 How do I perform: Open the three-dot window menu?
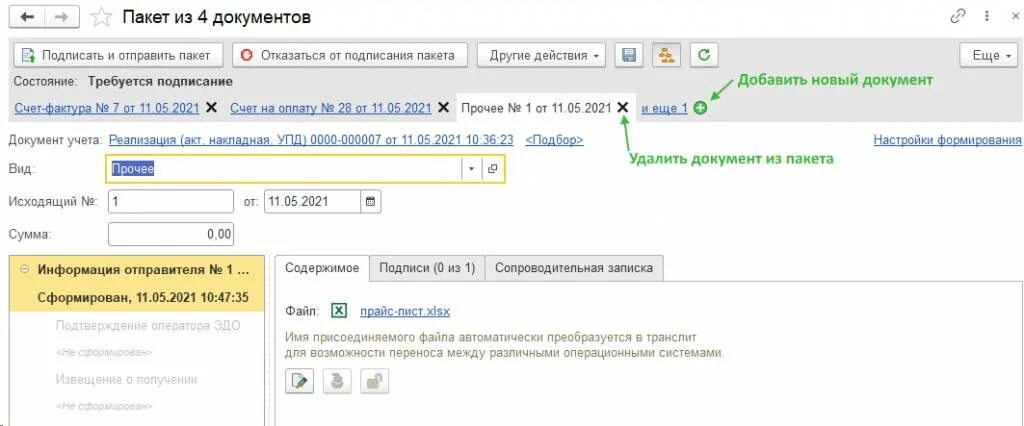[987, 18]
